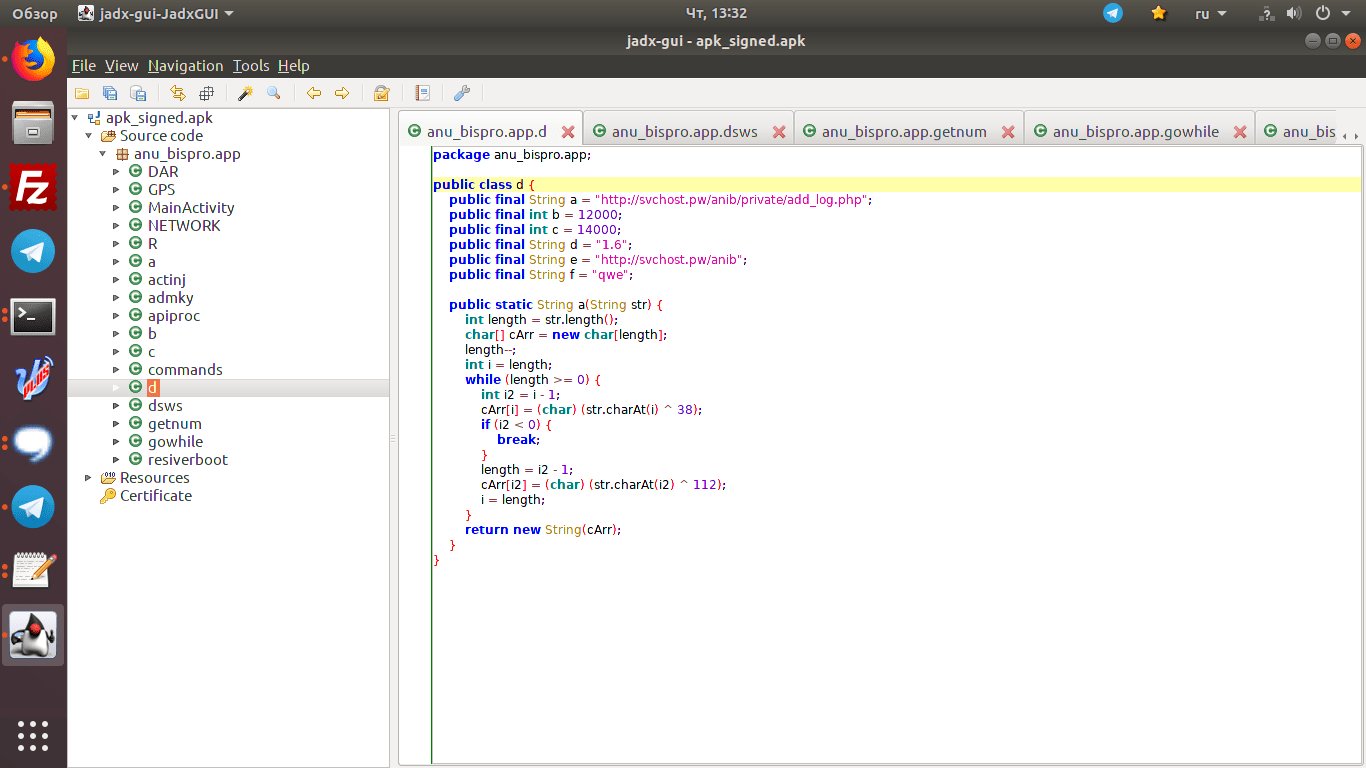Open the log viewer notebook icon
This screenshot has width=1366, height=768.
tap(423, 93)
